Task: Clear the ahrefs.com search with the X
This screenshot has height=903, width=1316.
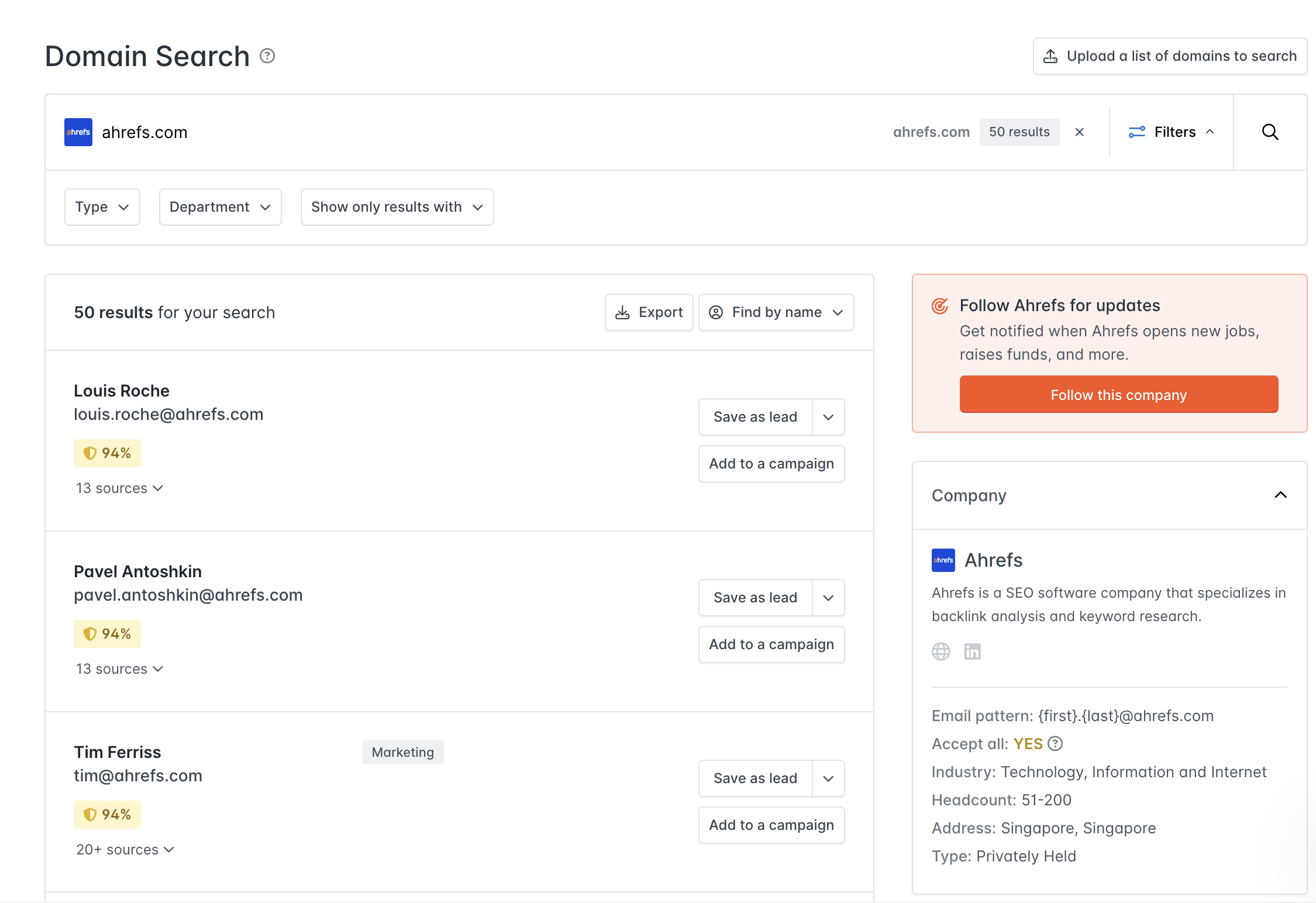Action: pyautogui.click(x=1080, y=132)
